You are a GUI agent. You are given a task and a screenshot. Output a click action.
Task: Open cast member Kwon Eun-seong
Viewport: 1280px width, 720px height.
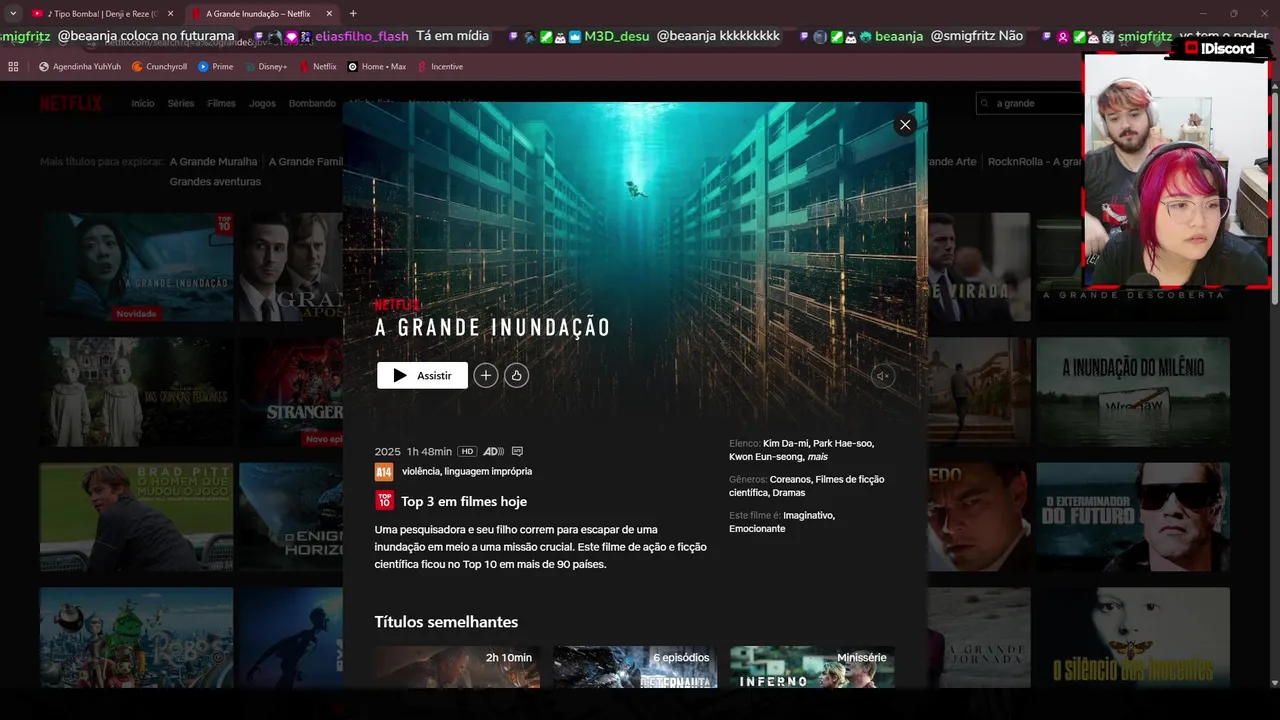click(x=765, y=457)
